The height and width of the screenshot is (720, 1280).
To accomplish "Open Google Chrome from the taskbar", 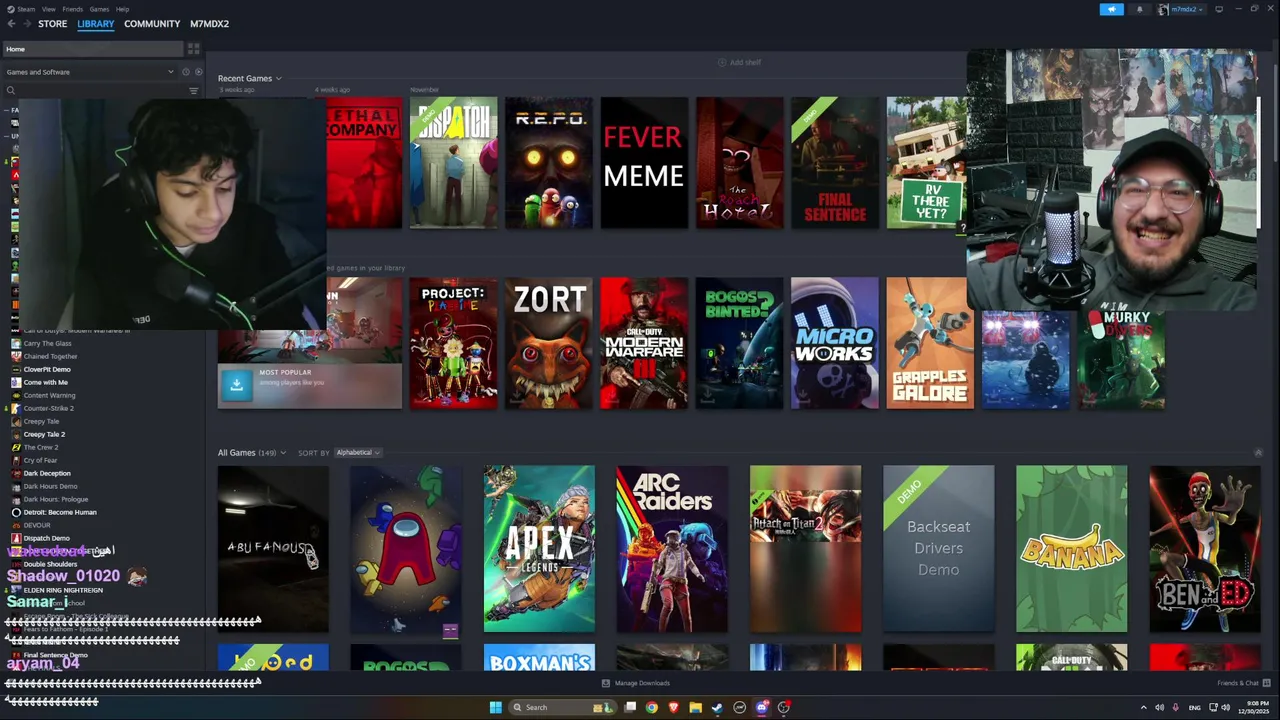I will 652,707.
